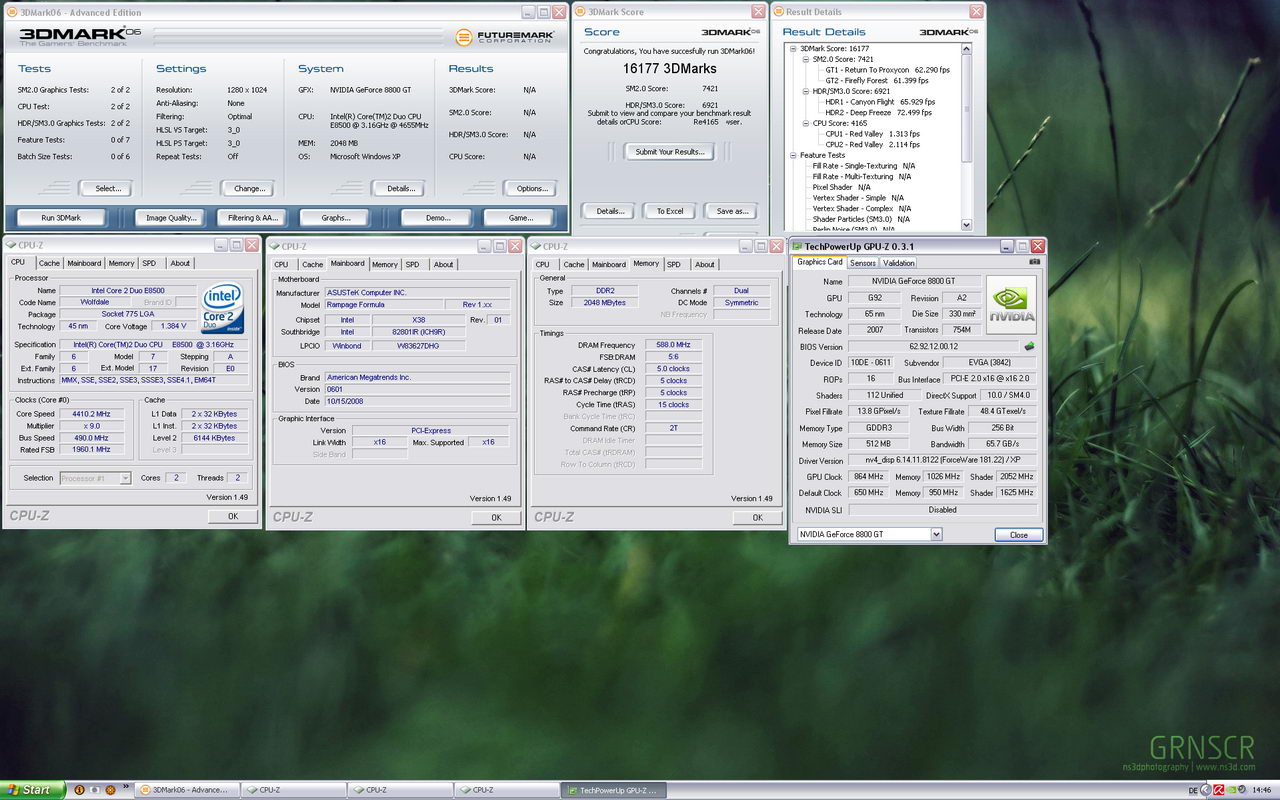Click Submit Your Results button
Image resolution: width=1280 pixels, height=800 pixels.
669,152
